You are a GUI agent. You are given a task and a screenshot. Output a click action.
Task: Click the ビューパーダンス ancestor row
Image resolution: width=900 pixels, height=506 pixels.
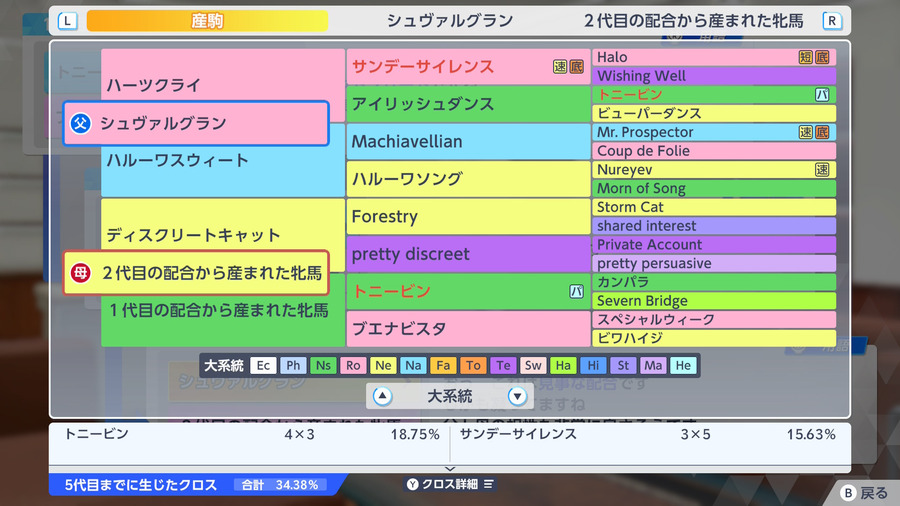click(714, 113)
